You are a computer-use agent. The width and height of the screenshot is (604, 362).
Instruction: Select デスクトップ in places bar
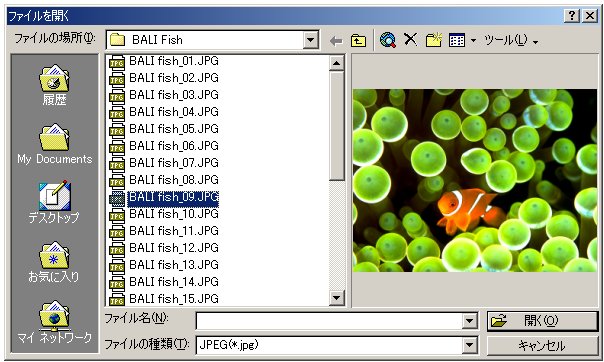click(x=54, y=203)
